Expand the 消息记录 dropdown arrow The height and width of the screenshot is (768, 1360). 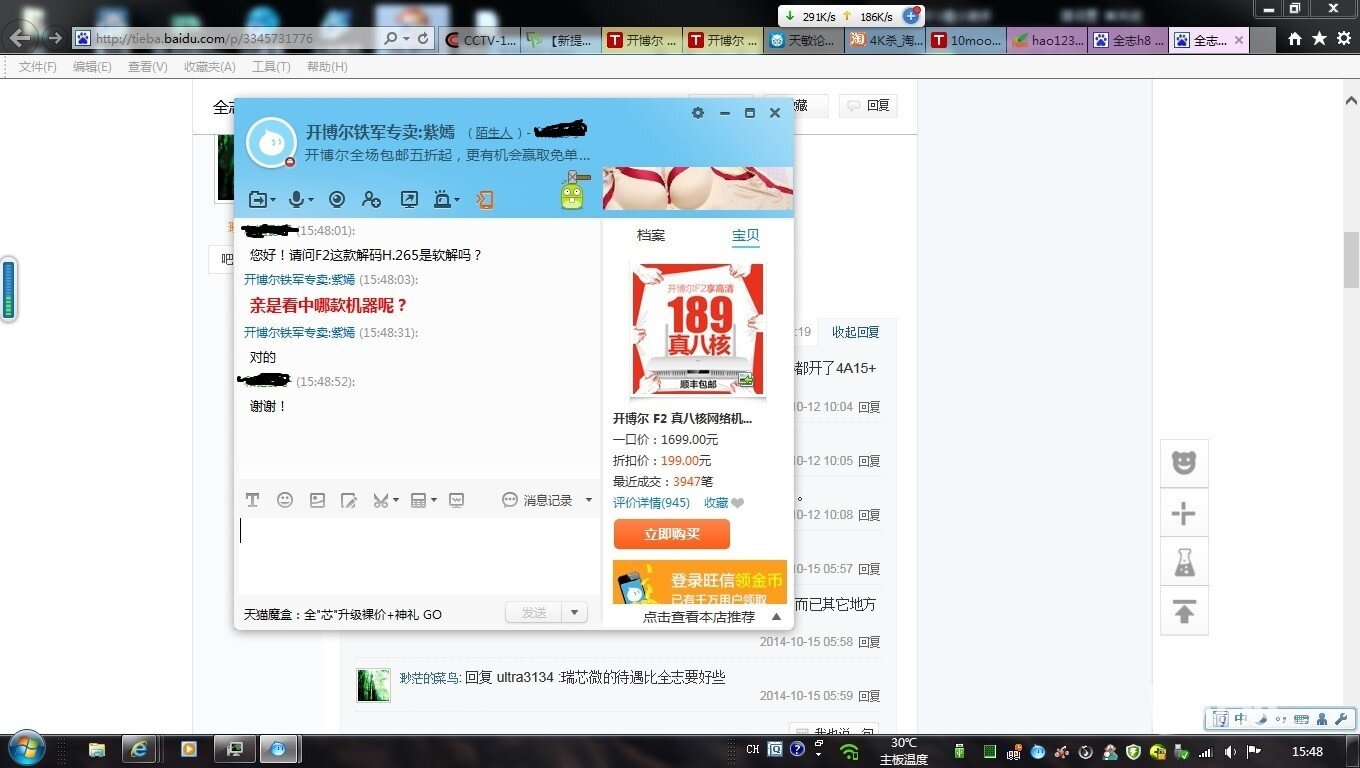[x=588, y=500]
